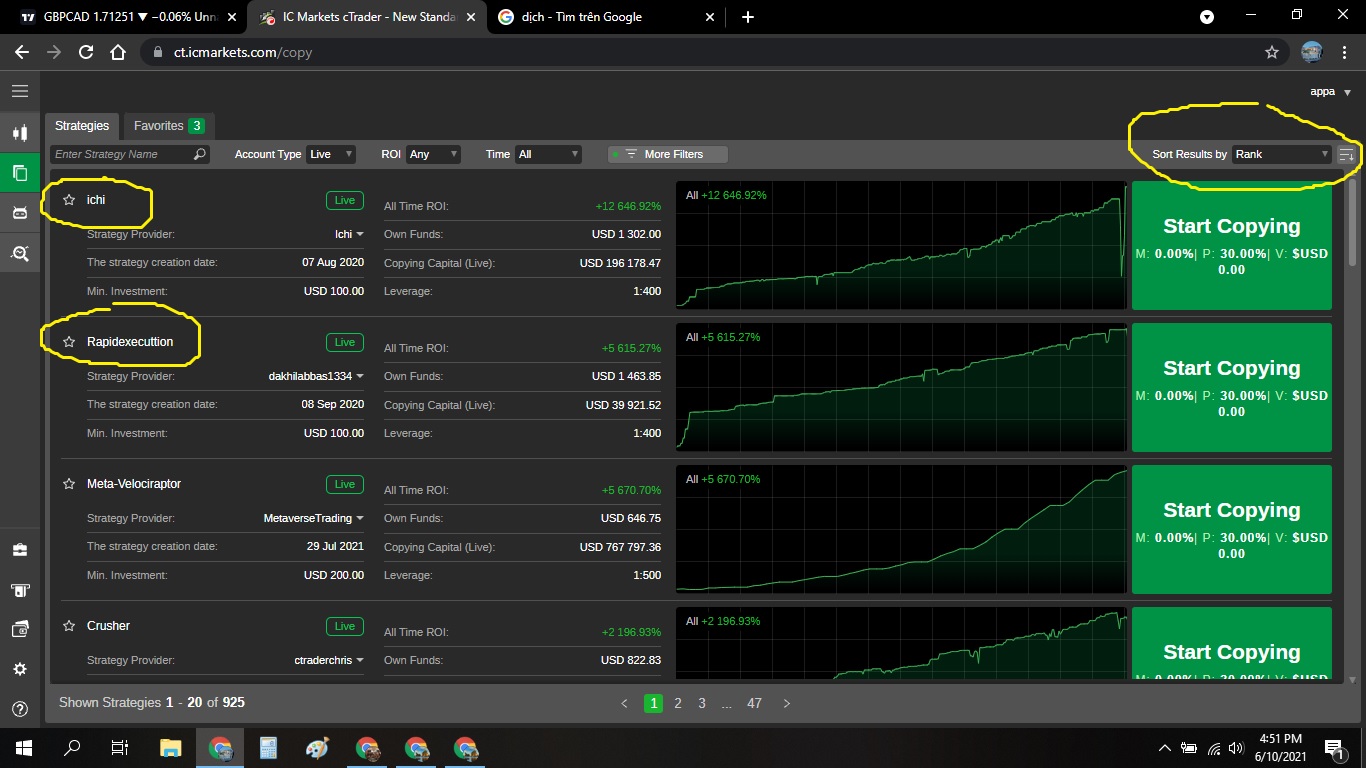Open File Explorer from the taskbar
1366x768 pixels.
pyautogui.click(x=171, y=747)
